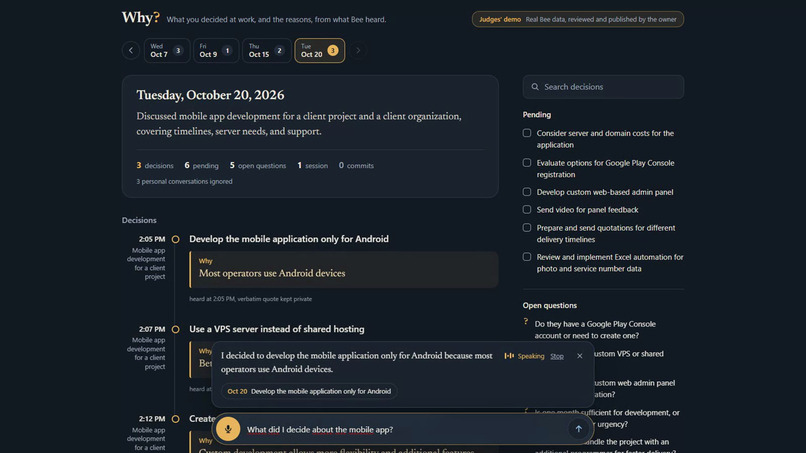806x453 pixels.
Task: Close the answer popup with X
Action: tap(579, 356)
